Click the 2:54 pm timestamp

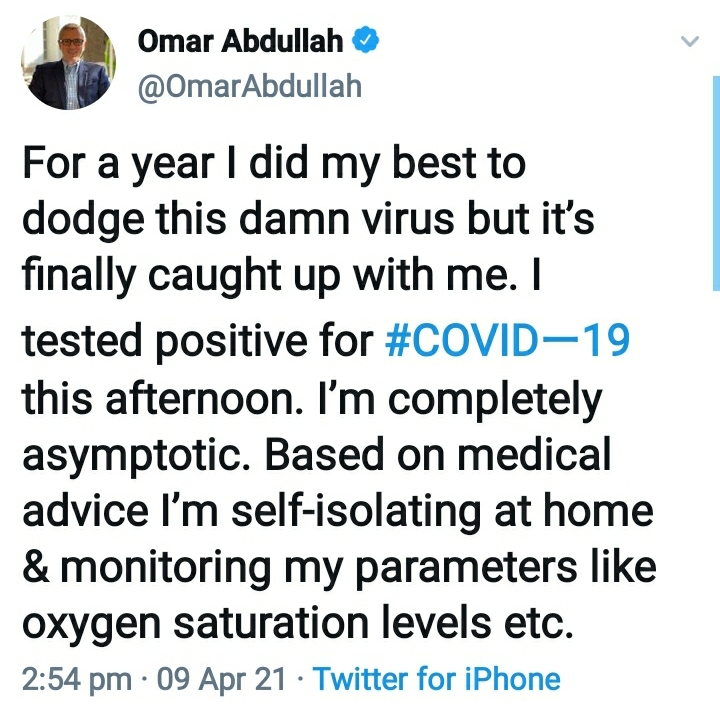coord(76,680)
